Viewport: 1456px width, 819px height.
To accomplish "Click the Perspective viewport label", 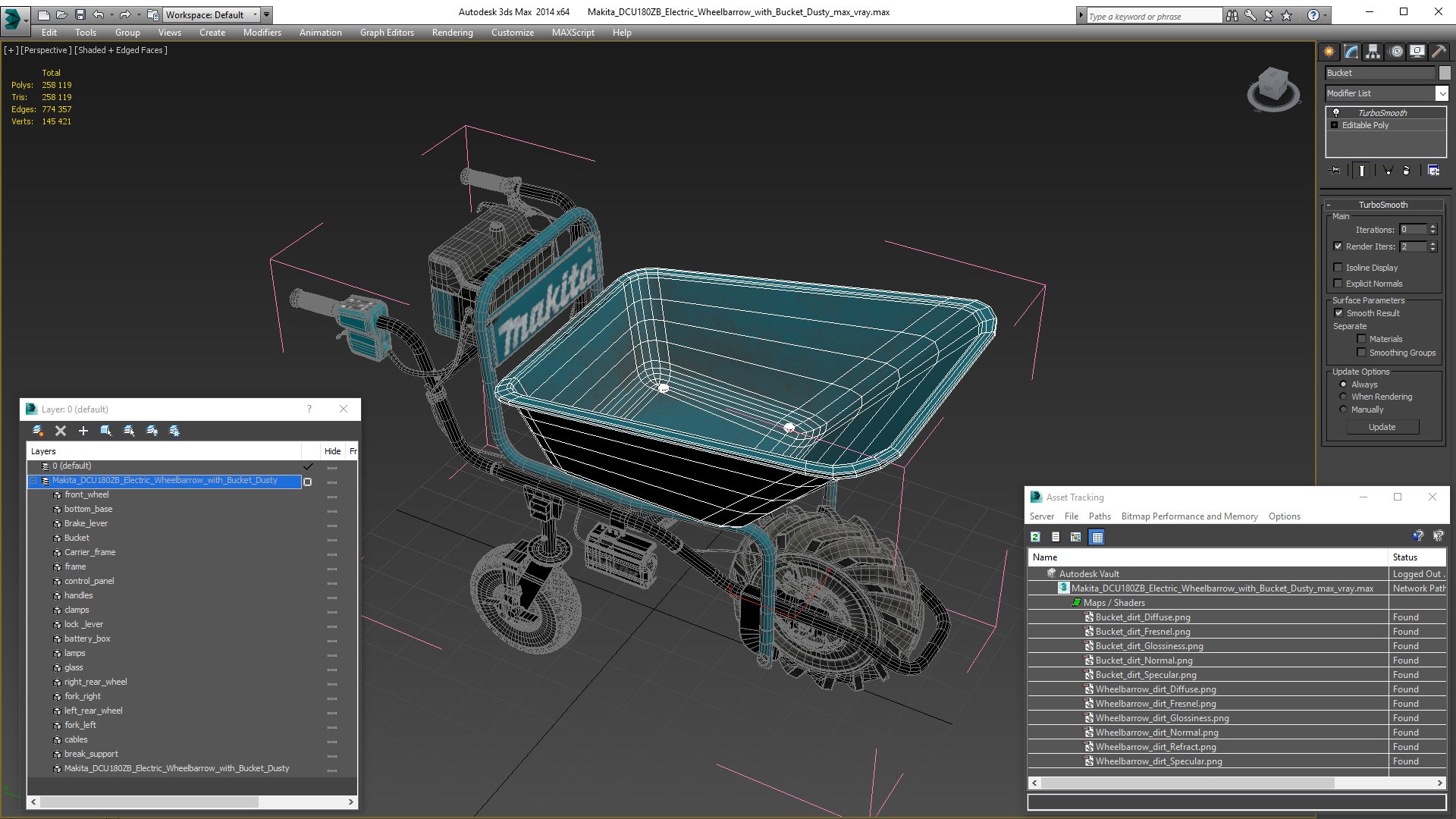I will 45,50.
